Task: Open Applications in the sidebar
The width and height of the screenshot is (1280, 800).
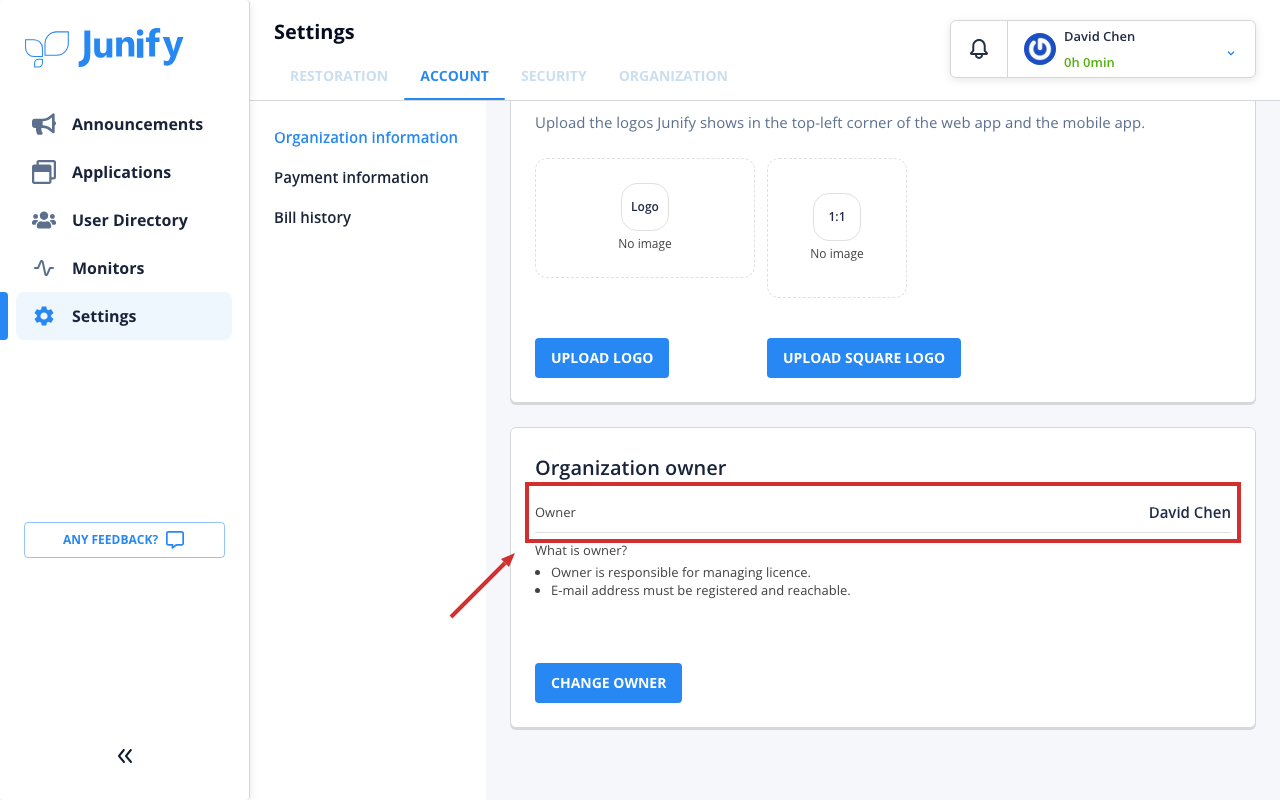Action: [x=124, y=172]
